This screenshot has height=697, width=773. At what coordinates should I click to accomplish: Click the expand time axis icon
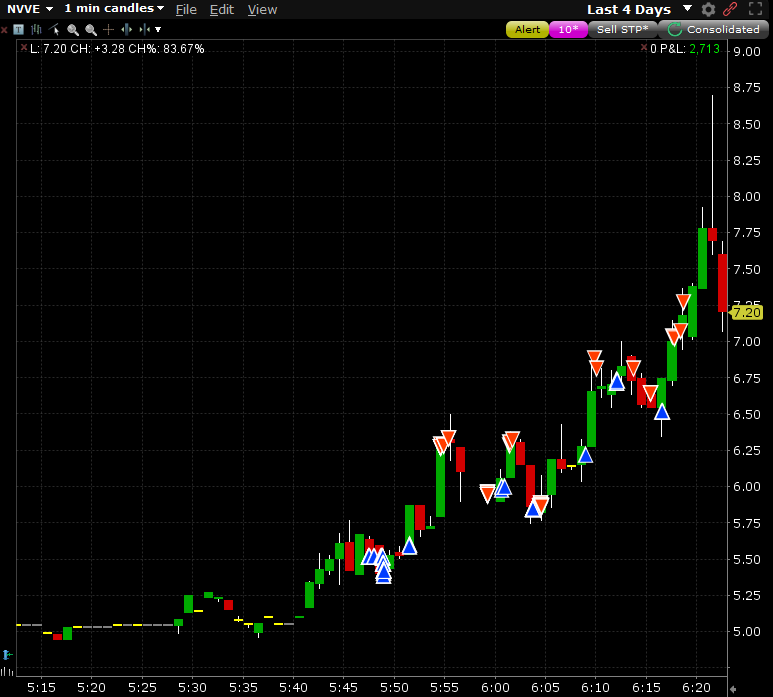pos(127,30)
